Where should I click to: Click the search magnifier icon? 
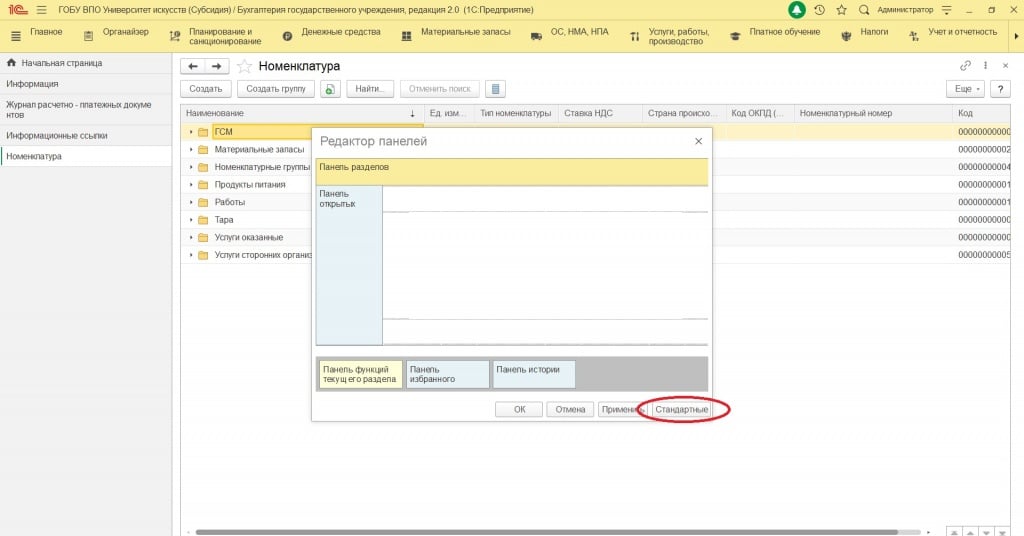pyautogui.click(x=864, y=10)
